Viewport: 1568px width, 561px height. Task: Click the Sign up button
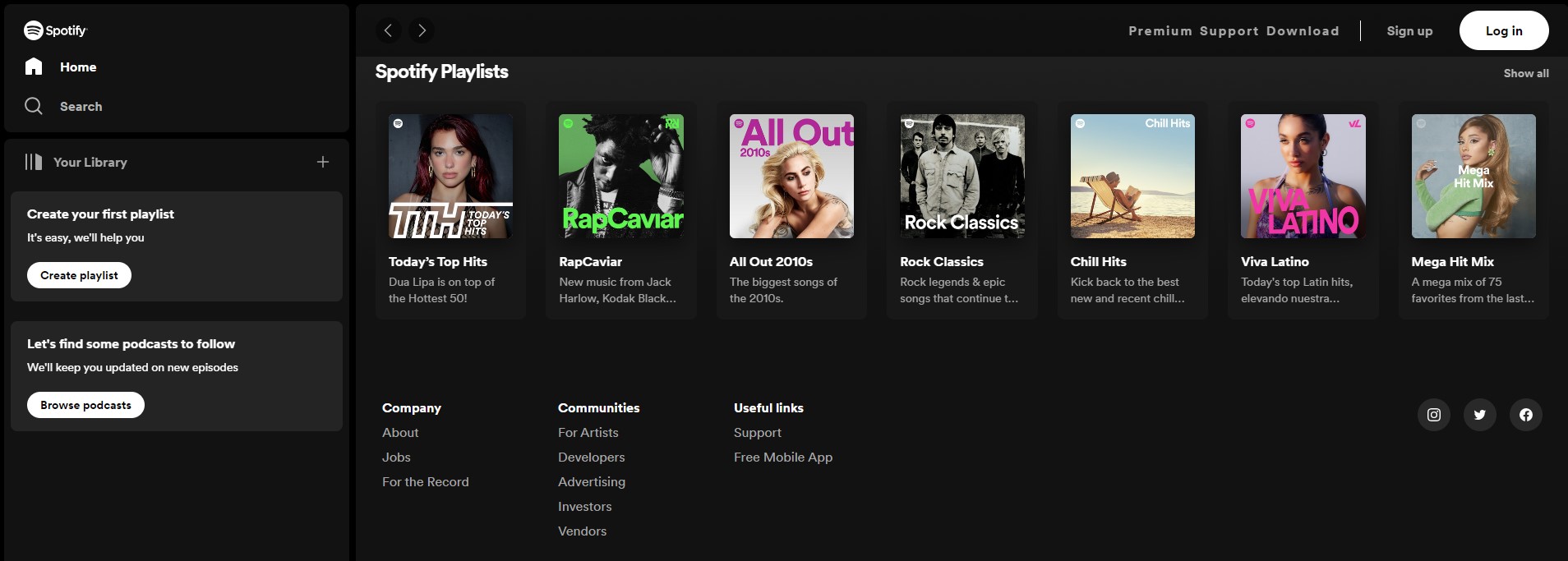coord(1410,31)
